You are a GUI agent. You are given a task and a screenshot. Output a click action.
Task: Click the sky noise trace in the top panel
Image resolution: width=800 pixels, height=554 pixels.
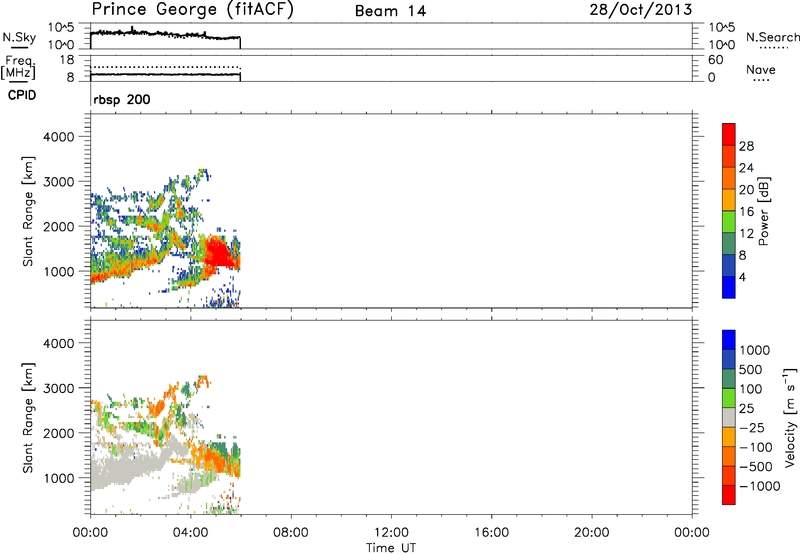tap(165, 34)
